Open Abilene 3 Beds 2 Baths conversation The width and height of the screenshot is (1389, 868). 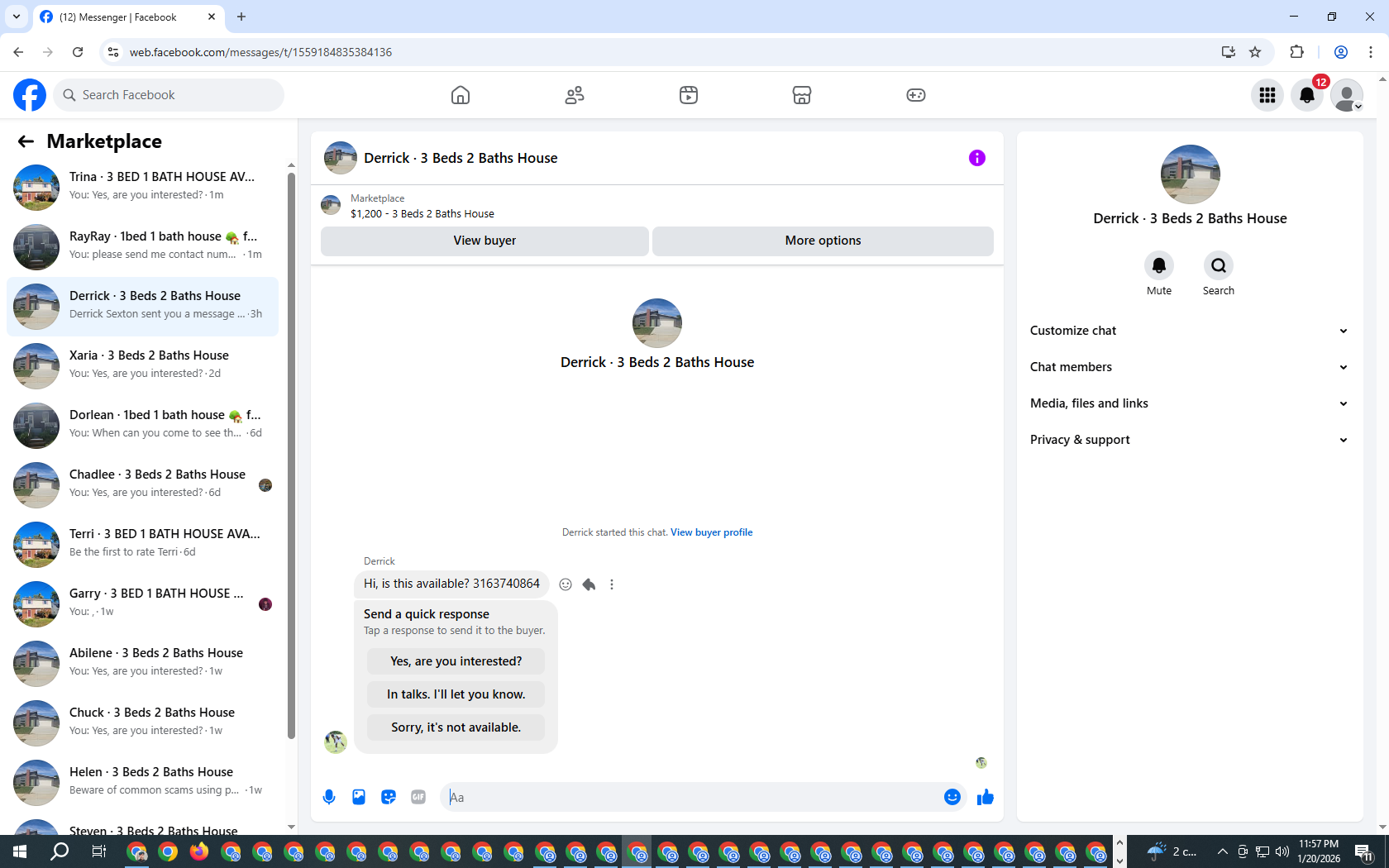(142, 663)
